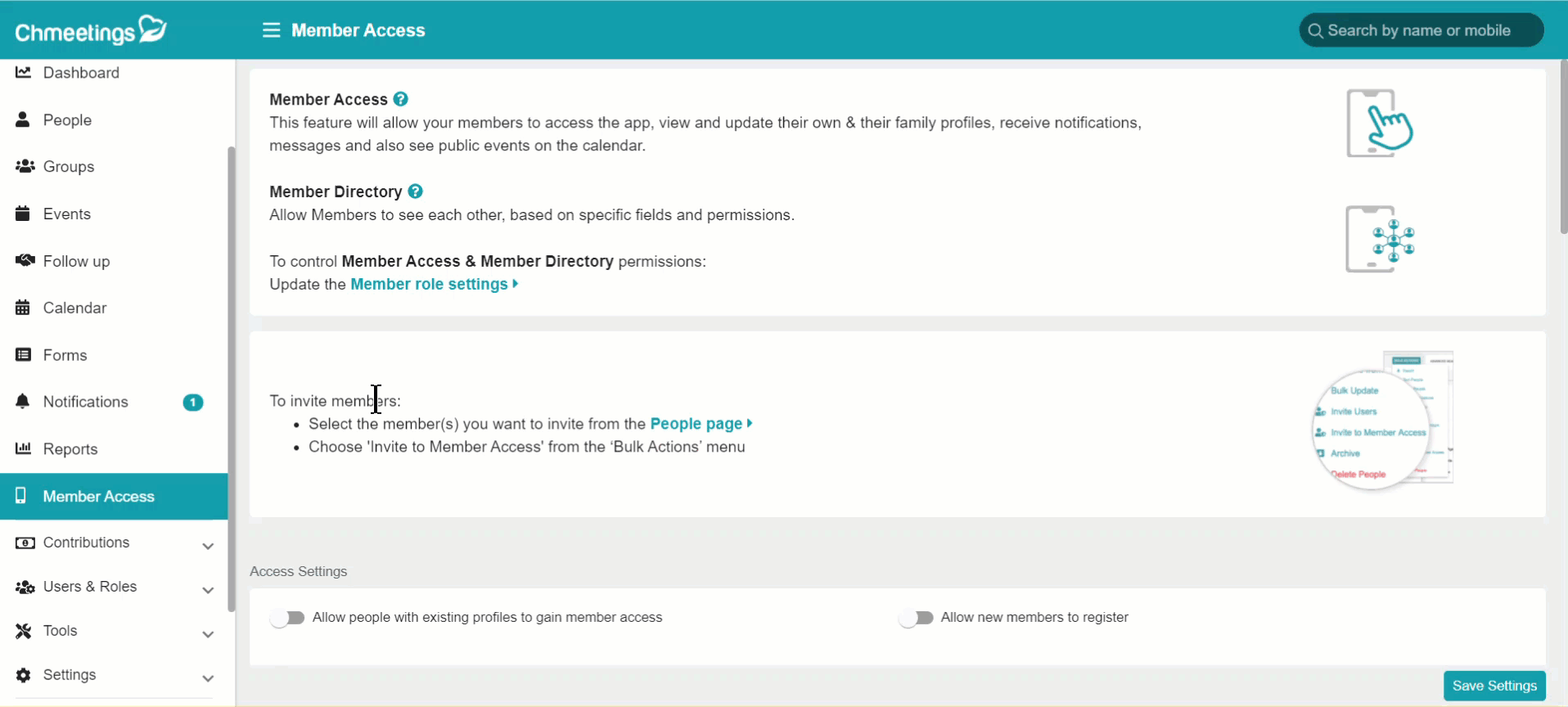Click the Dashboard chart icon
Image resolution: width=1568 pixels, height=707 pixels.
coord(24,72)
